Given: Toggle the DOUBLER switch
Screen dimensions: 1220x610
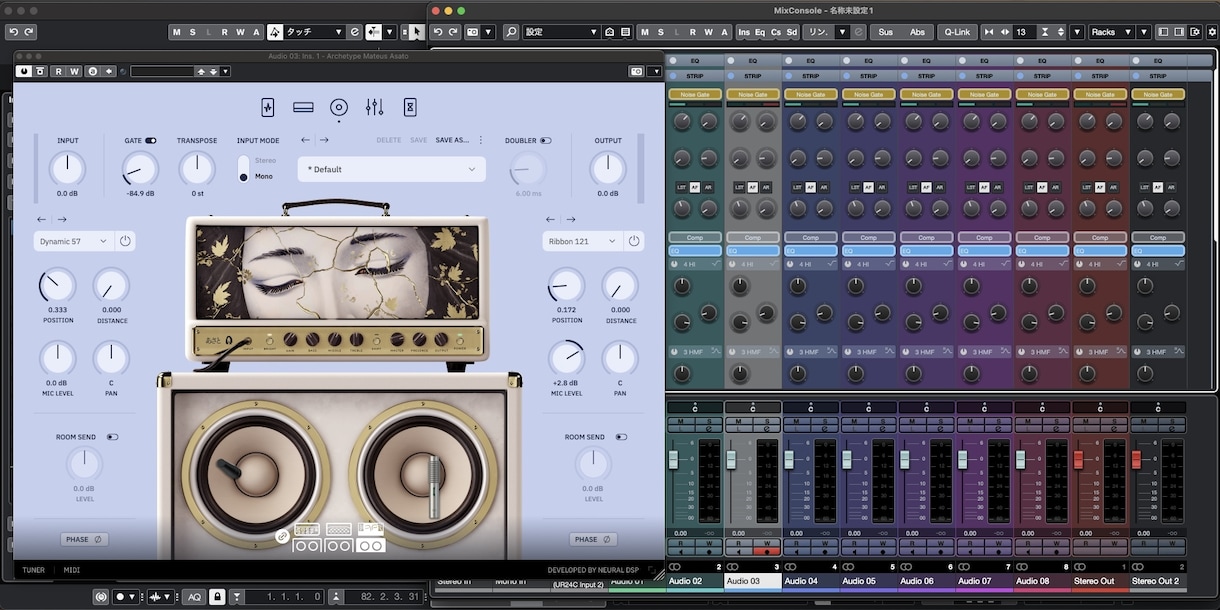Looking at the screenshot, I should (545, 141).
